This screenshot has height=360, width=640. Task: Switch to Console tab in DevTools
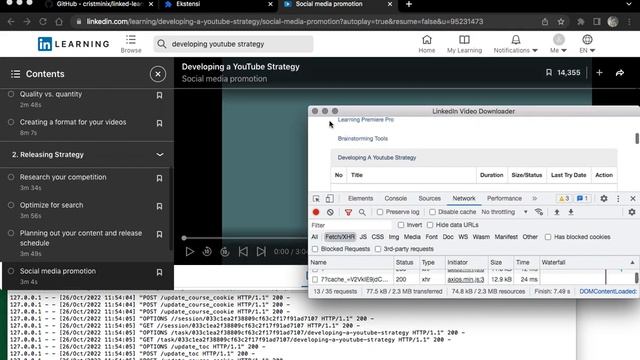[x=396, y=198]
